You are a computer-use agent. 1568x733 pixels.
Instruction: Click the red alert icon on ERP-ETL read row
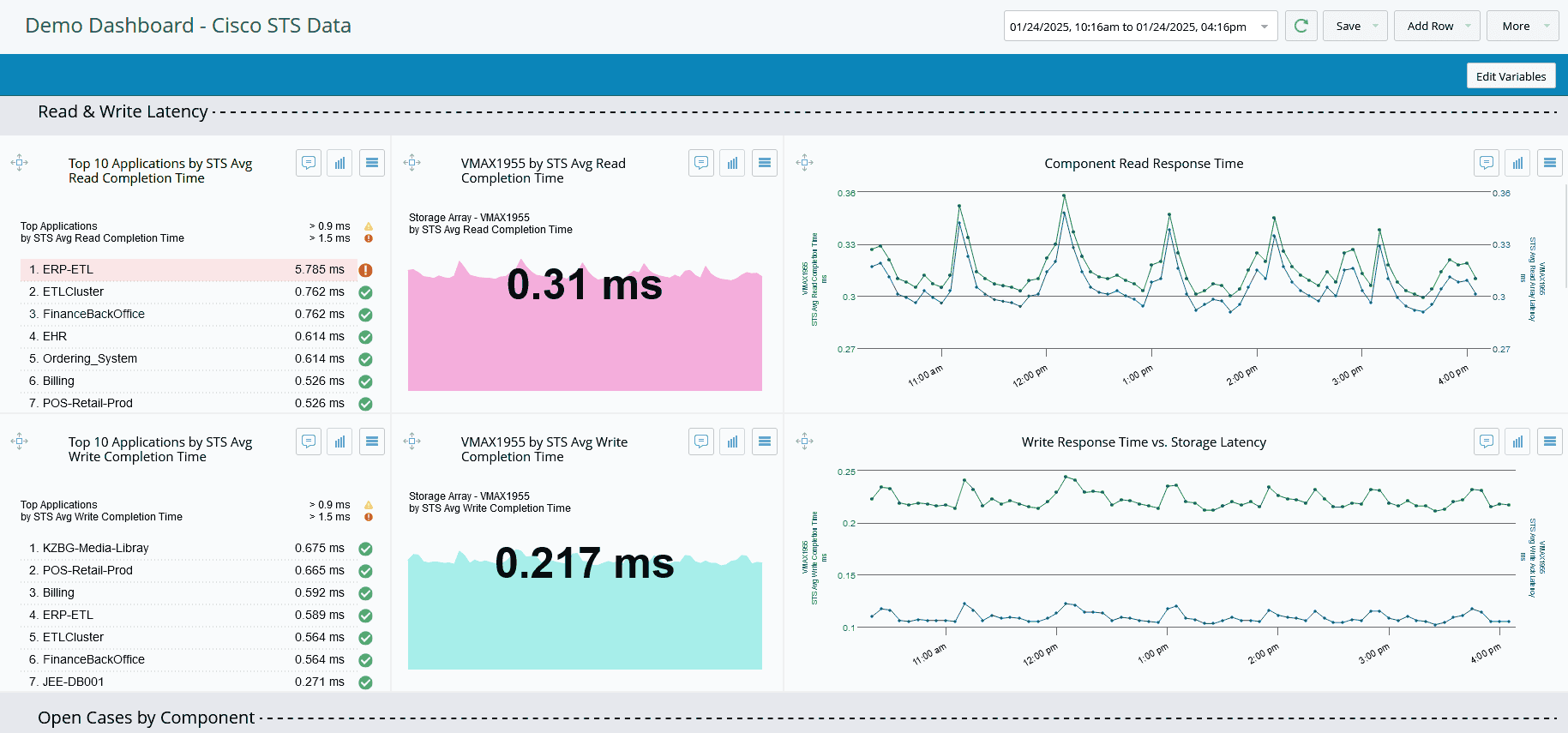(x=365, y=270)
